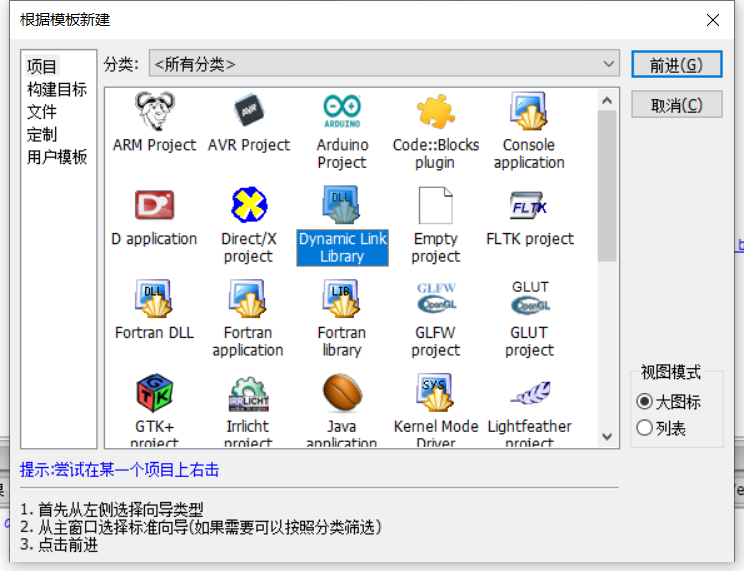This screenshot has height=571, width=744.
Task: Select 项目 in the left list
Action: 42,66
